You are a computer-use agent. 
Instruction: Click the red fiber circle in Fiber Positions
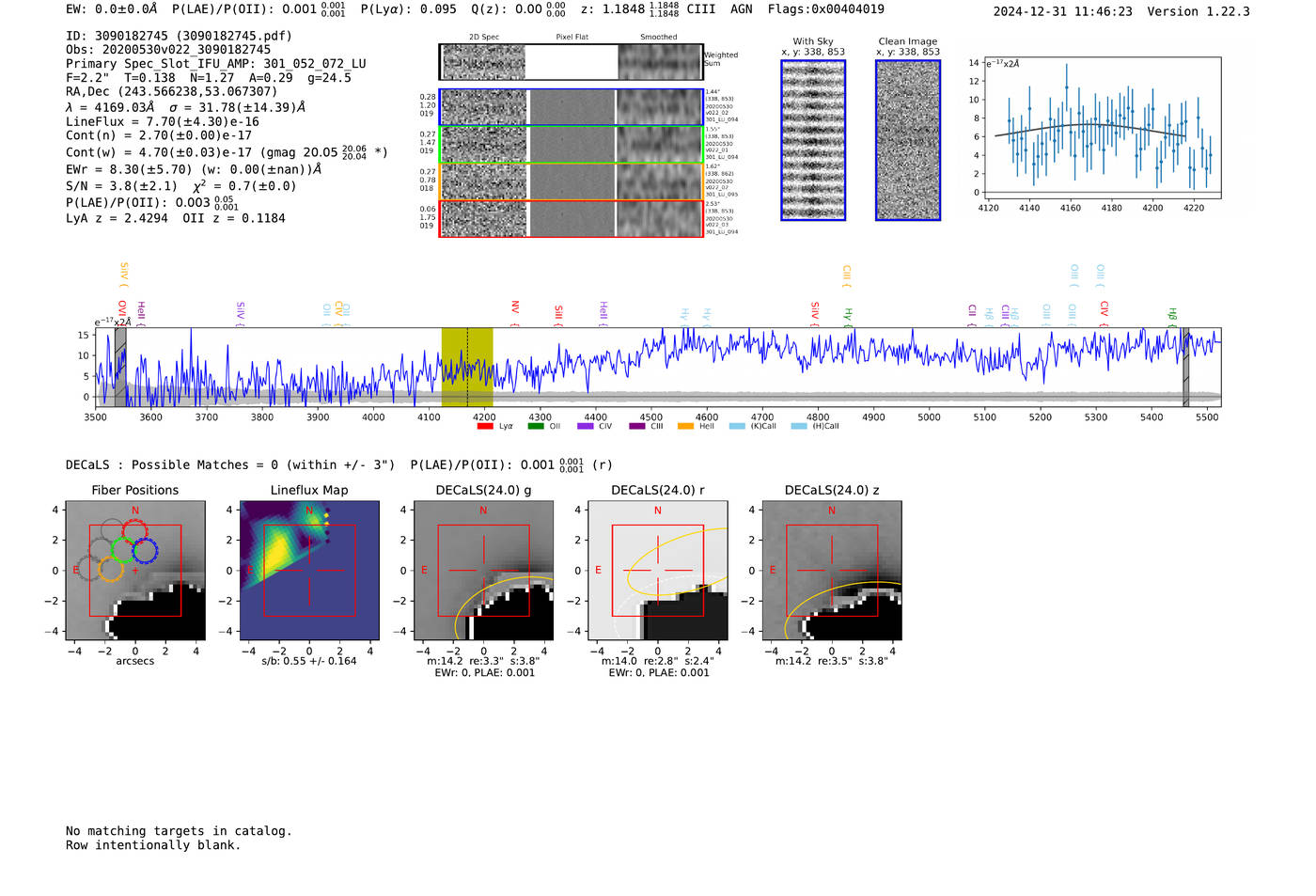point(134,531)
